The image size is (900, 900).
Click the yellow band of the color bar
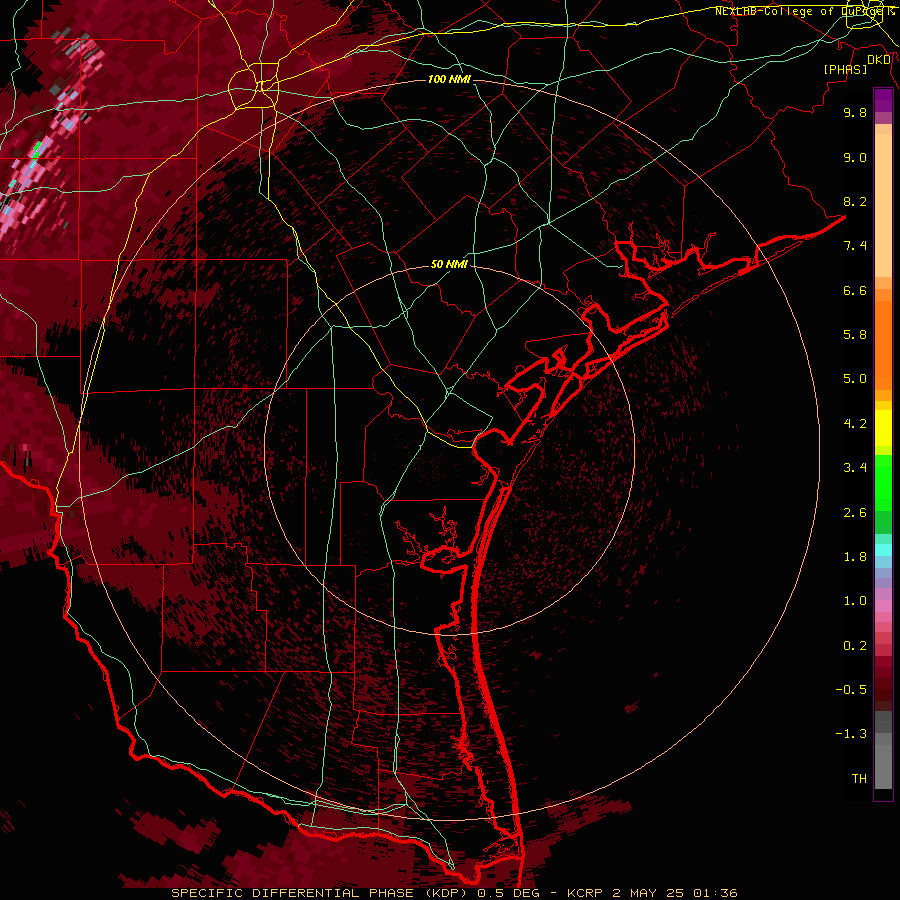[883, 428]
